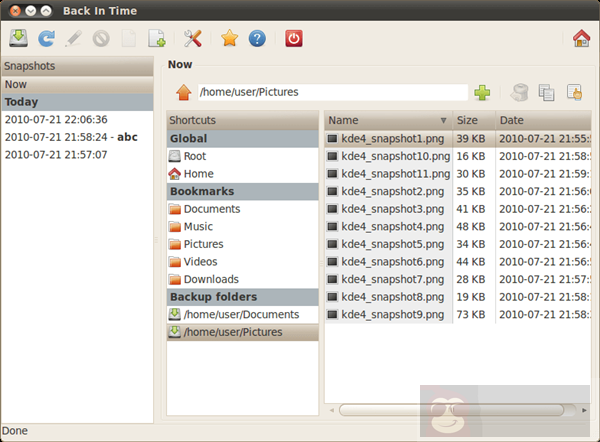The width and height of the screenshot is (600, 442).
Task: Click the refresh snapshots list icon
Action: (46, 38)
